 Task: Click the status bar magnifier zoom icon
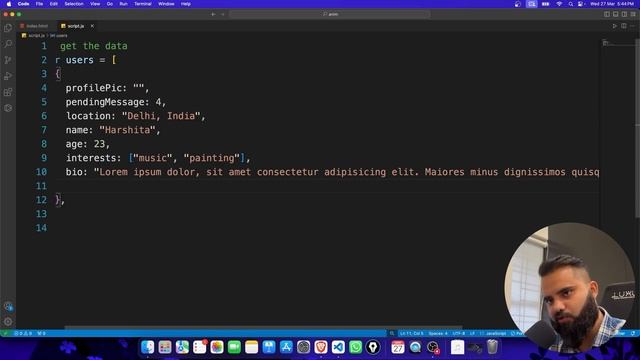pos(392,333)
